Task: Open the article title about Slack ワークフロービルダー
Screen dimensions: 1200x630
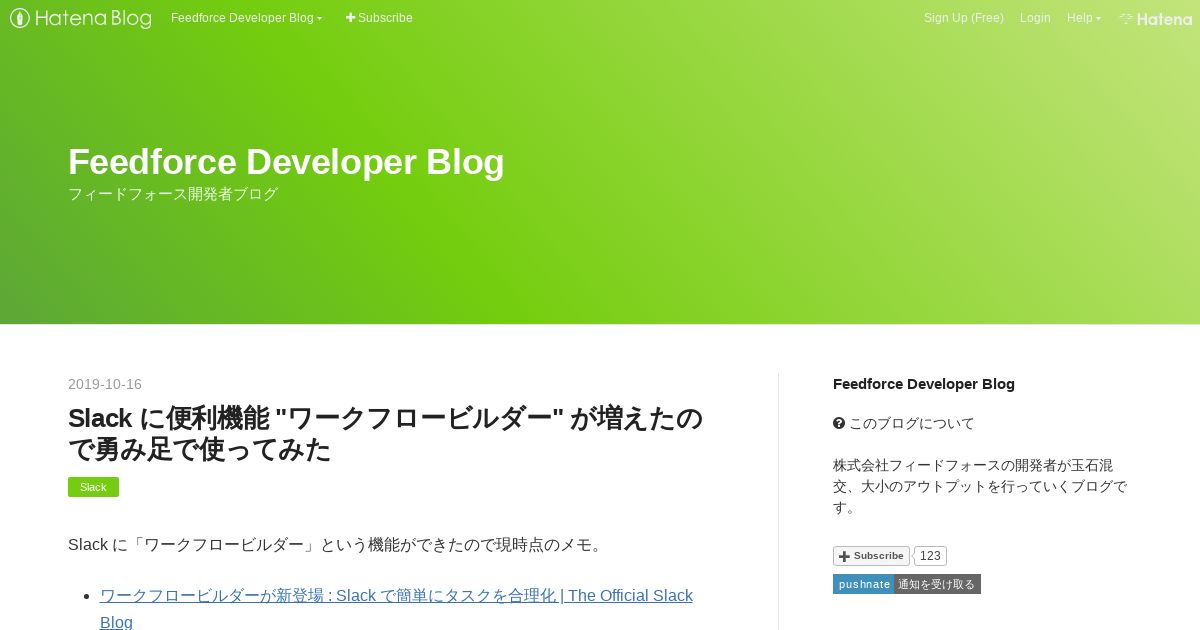Action: pos(385,434)
